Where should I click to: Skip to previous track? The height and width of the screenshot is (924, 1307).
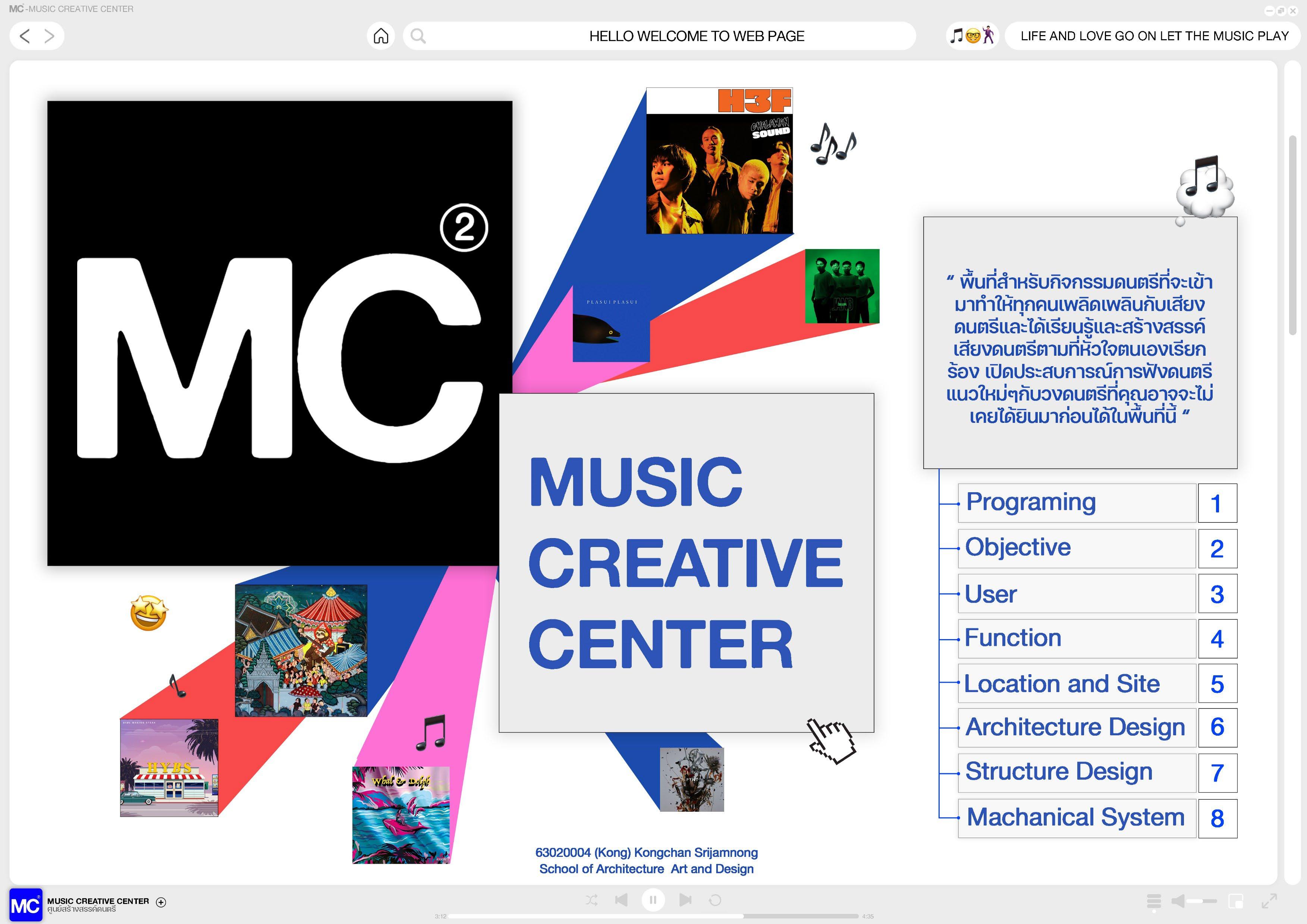622,900
